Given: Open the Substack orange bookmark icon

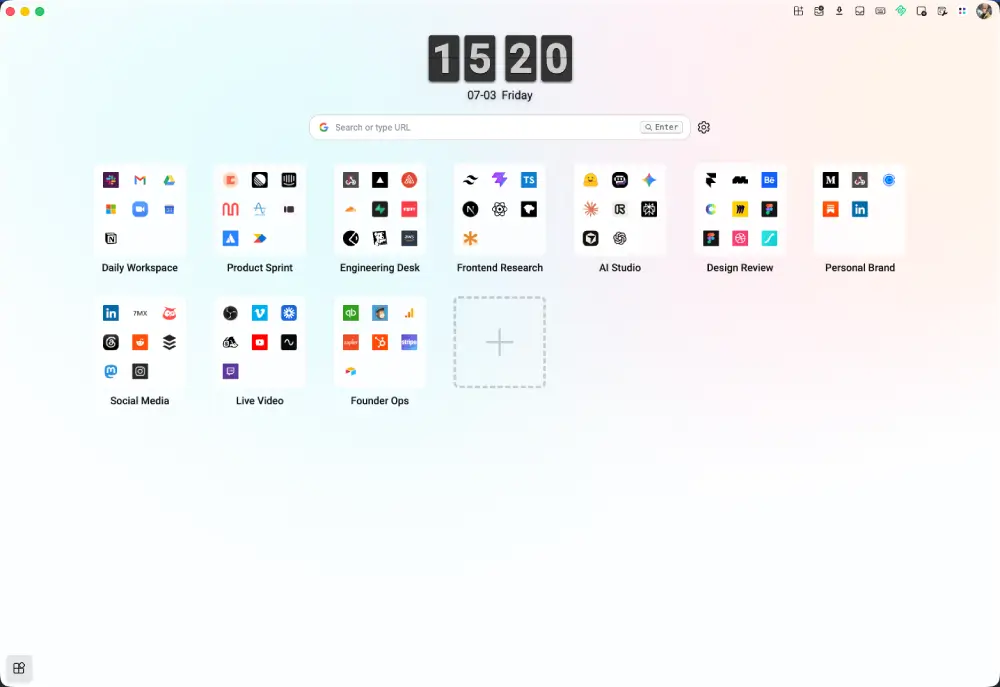Looking at the screenshot, I should [830, 209].
